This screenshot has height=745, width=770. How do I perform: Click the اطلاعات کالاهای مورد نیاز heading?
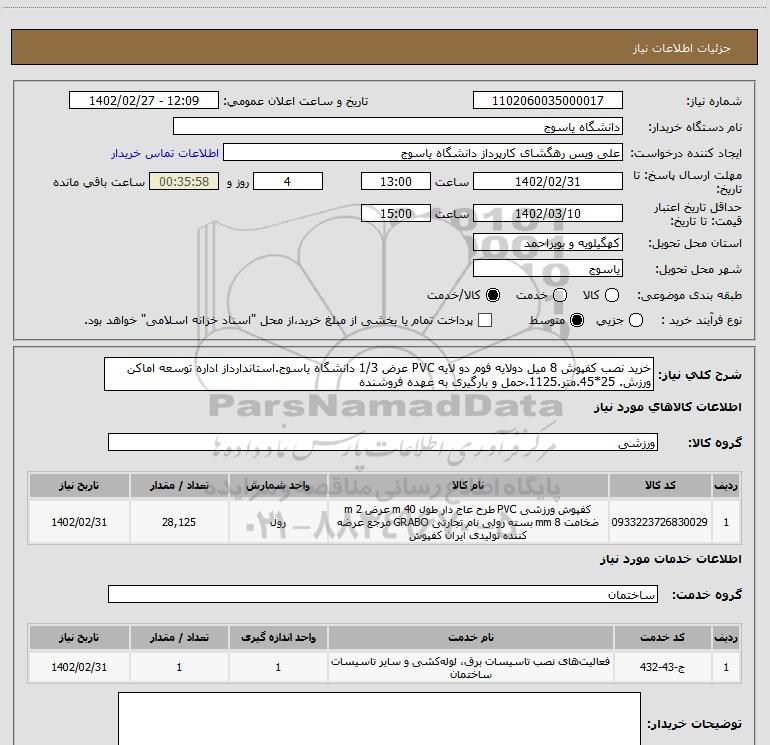pyautogui.click(x=667, y=407)
